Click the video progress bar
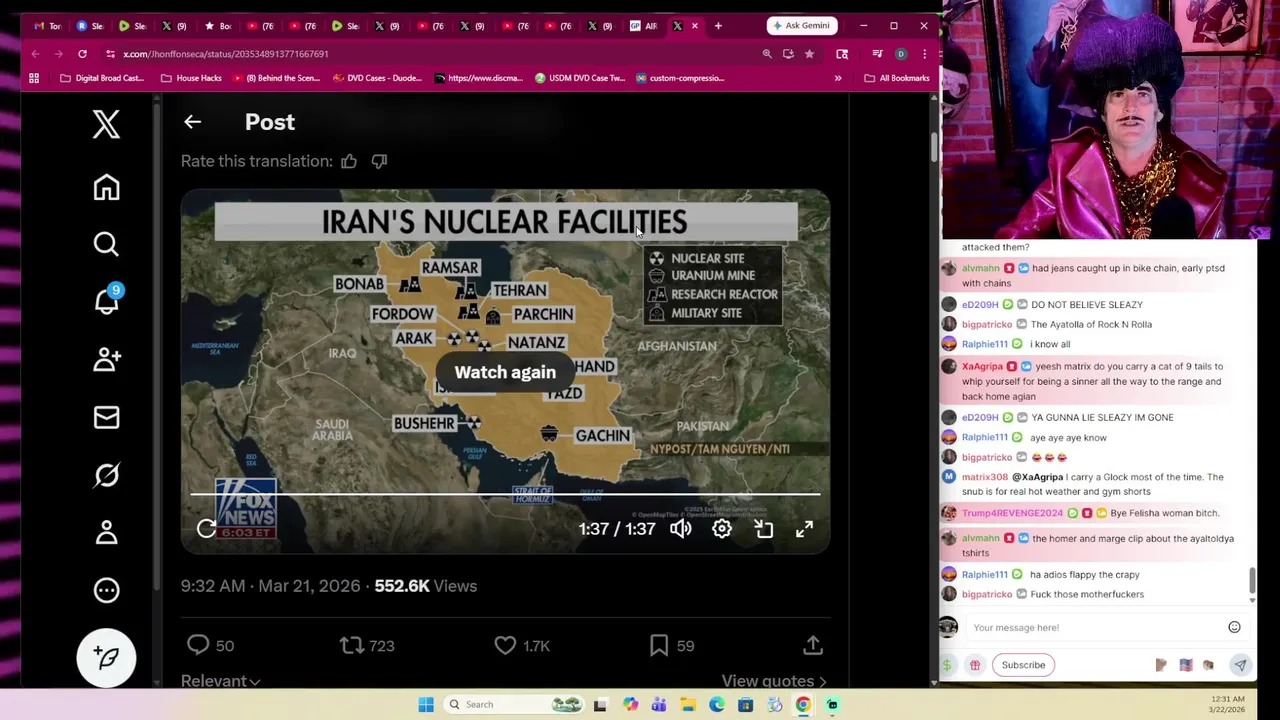The height and width of the screenshot is (720, 1280). pyautogui.click(x=505, y=494)
